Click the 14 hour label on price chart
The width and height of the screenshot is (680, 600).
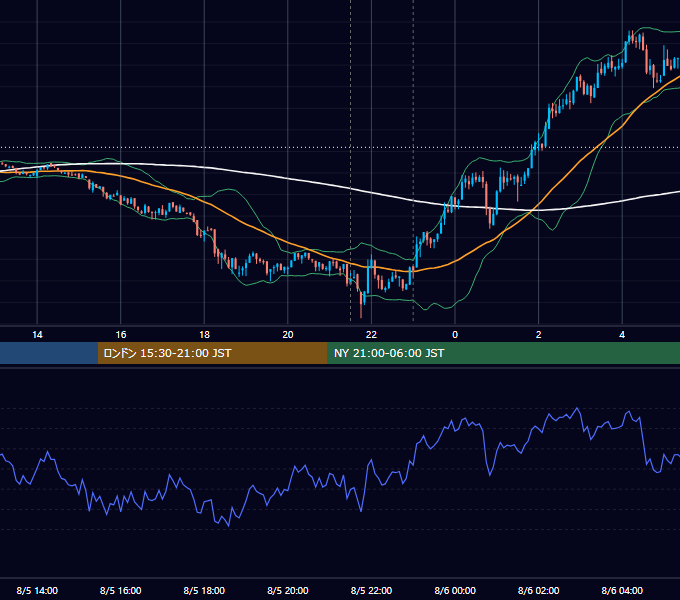tap(37, 335)
